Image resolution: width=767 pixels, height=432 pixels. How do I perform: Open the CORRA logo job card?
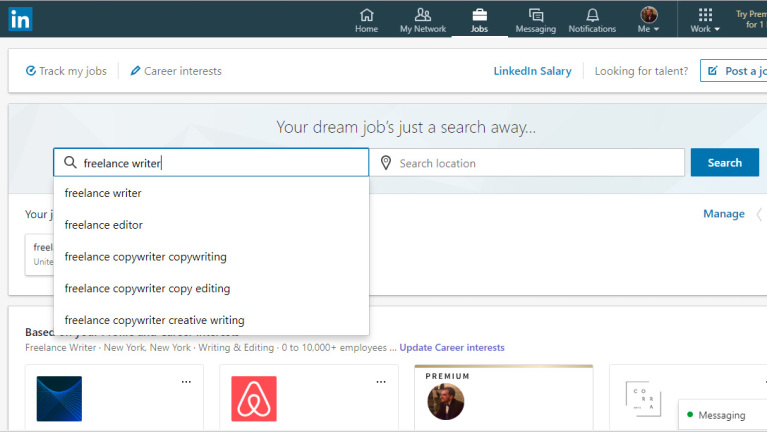click(x=643, y=399)
